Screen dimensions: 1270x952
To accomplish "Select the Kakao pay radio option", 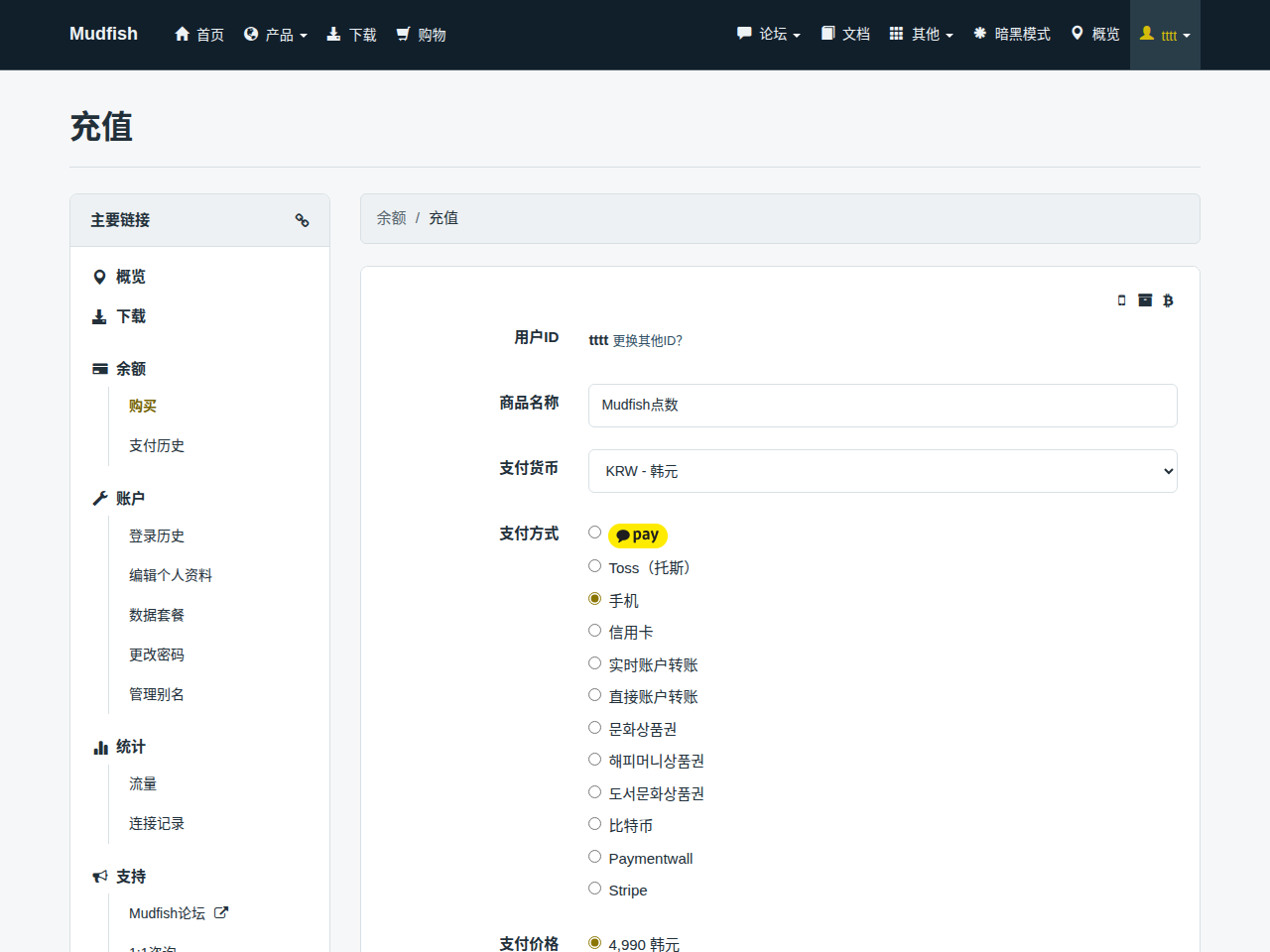I will tap(594, 533).
